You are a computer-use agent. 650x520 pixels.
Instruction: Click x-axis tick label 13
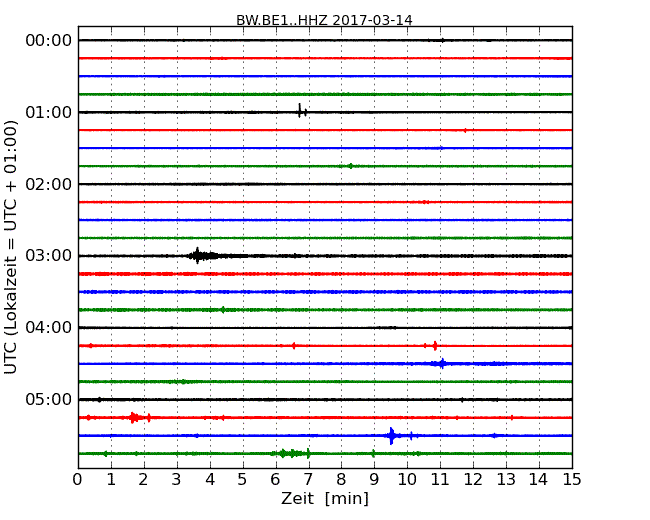(x=506, y=480)
